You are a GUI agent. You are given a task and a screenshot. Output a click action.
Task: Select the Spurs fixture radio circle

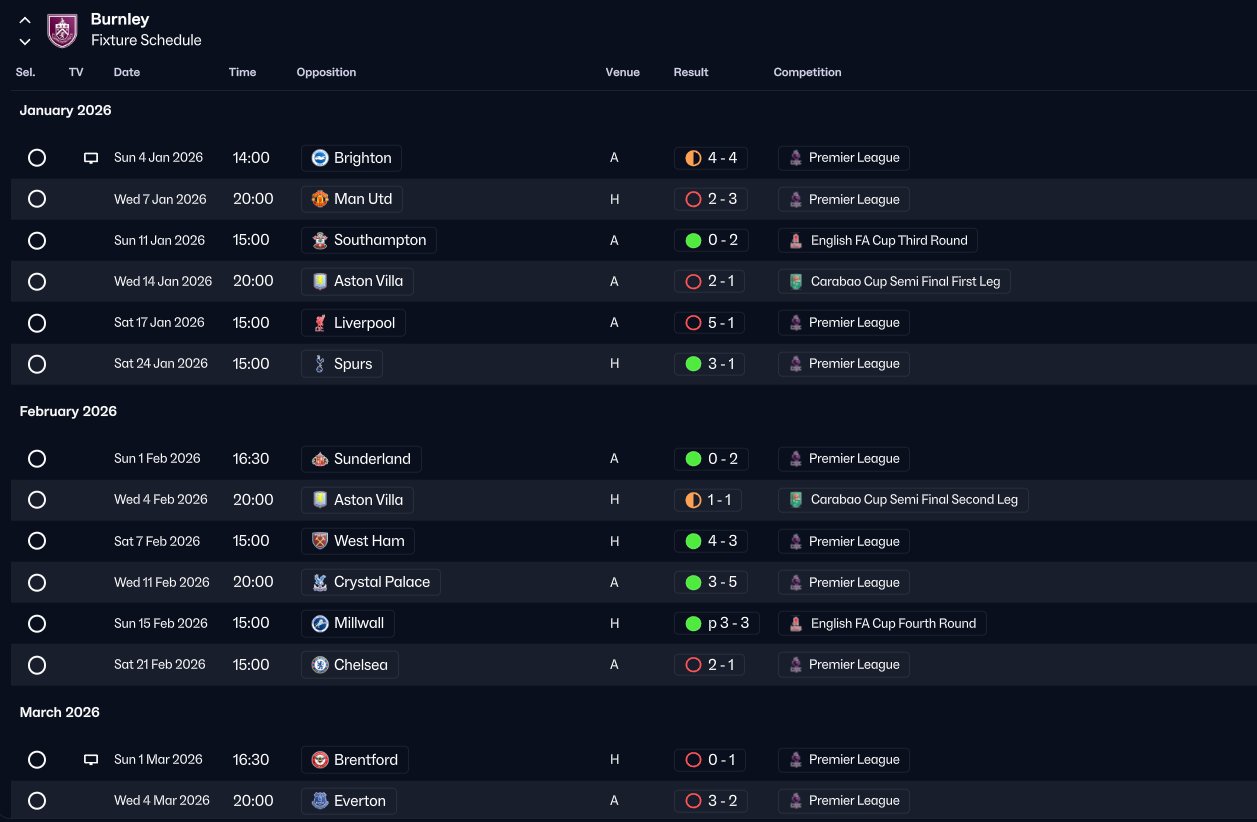coord(37,364)
